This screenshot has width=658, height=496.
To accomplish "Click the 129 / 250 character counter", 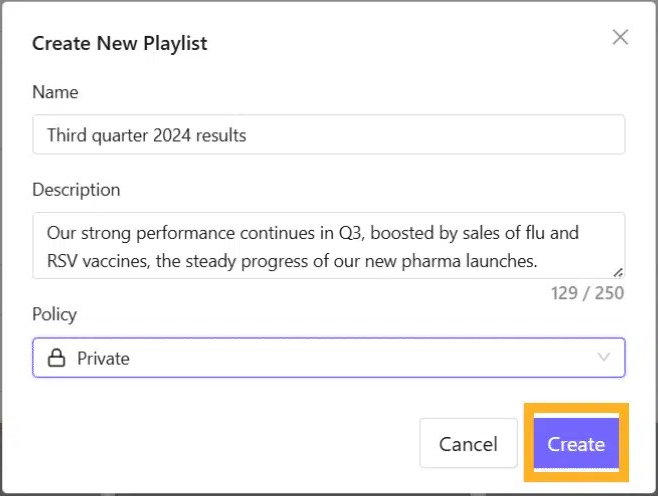I will click(587, 294).
